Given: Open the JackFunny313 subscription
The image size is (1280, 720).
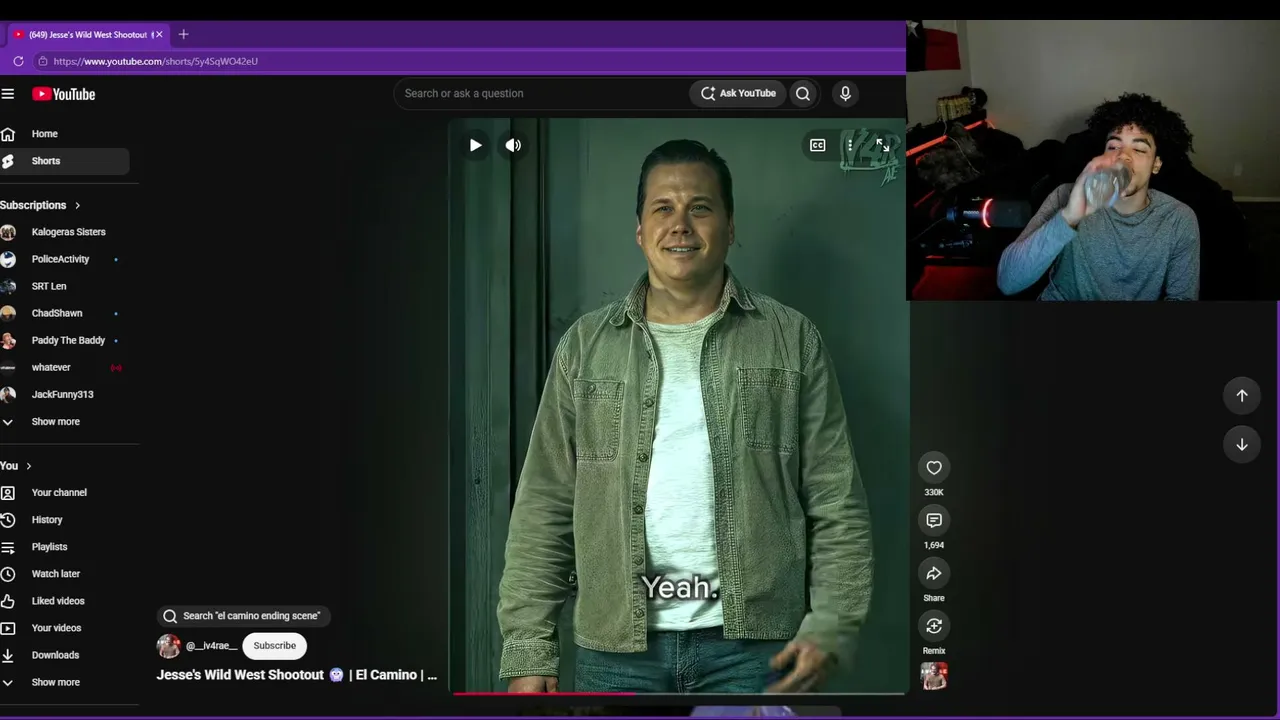Looking at the screenshot, I should click(65, 394).
